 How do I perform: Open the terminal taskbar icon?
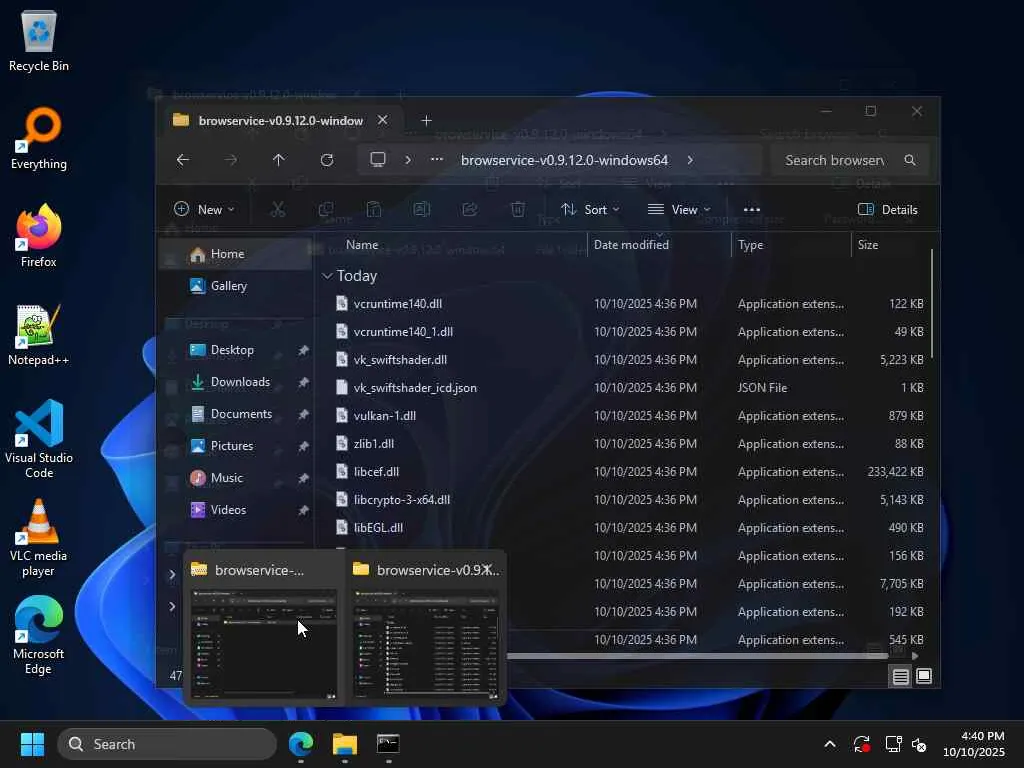[389, 744]
